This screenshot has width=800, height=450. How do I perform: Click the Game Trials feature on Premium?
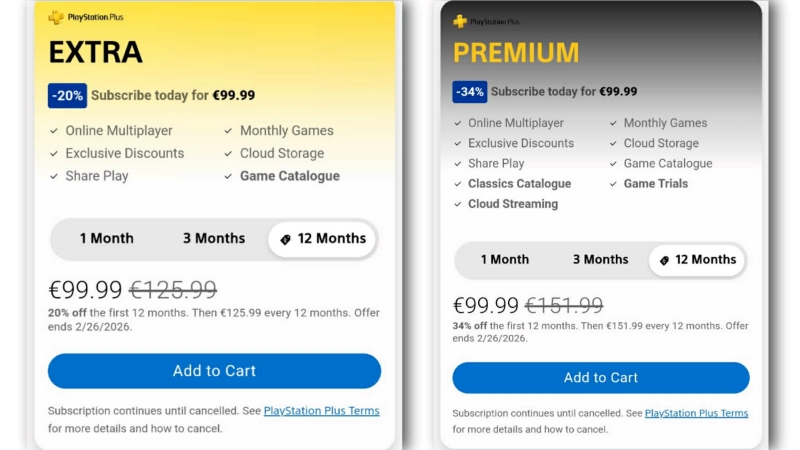[x=655, y=184]
